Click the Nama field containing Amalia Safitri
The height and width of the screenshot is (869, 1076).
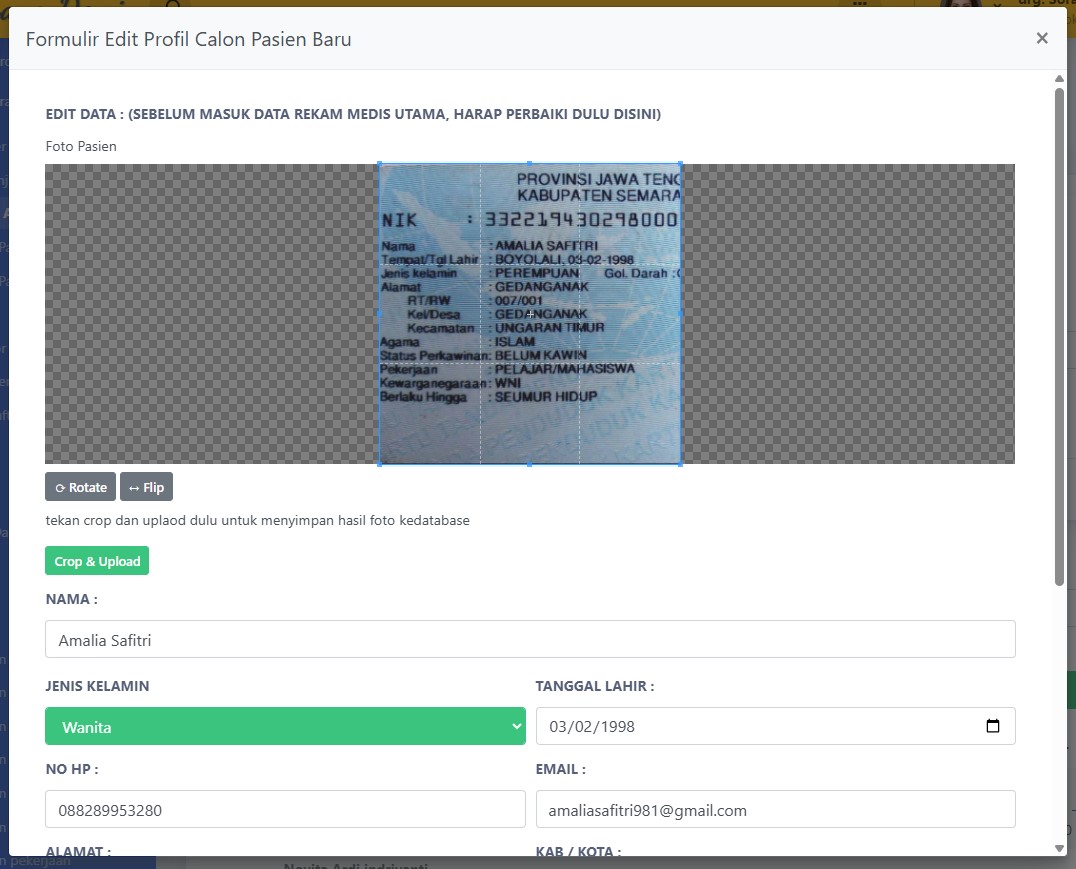pos(530,639)
